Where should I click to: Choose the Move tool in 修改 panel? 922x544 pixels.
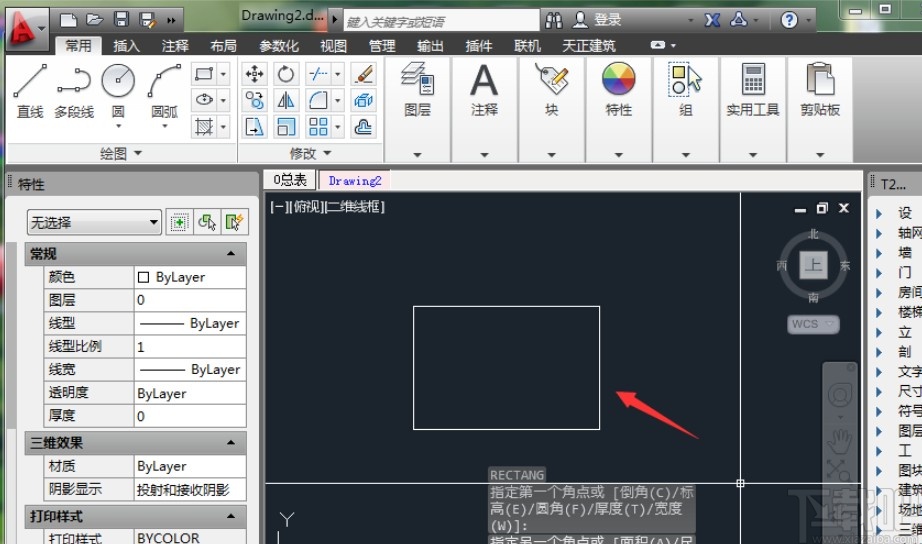(255, 74)
